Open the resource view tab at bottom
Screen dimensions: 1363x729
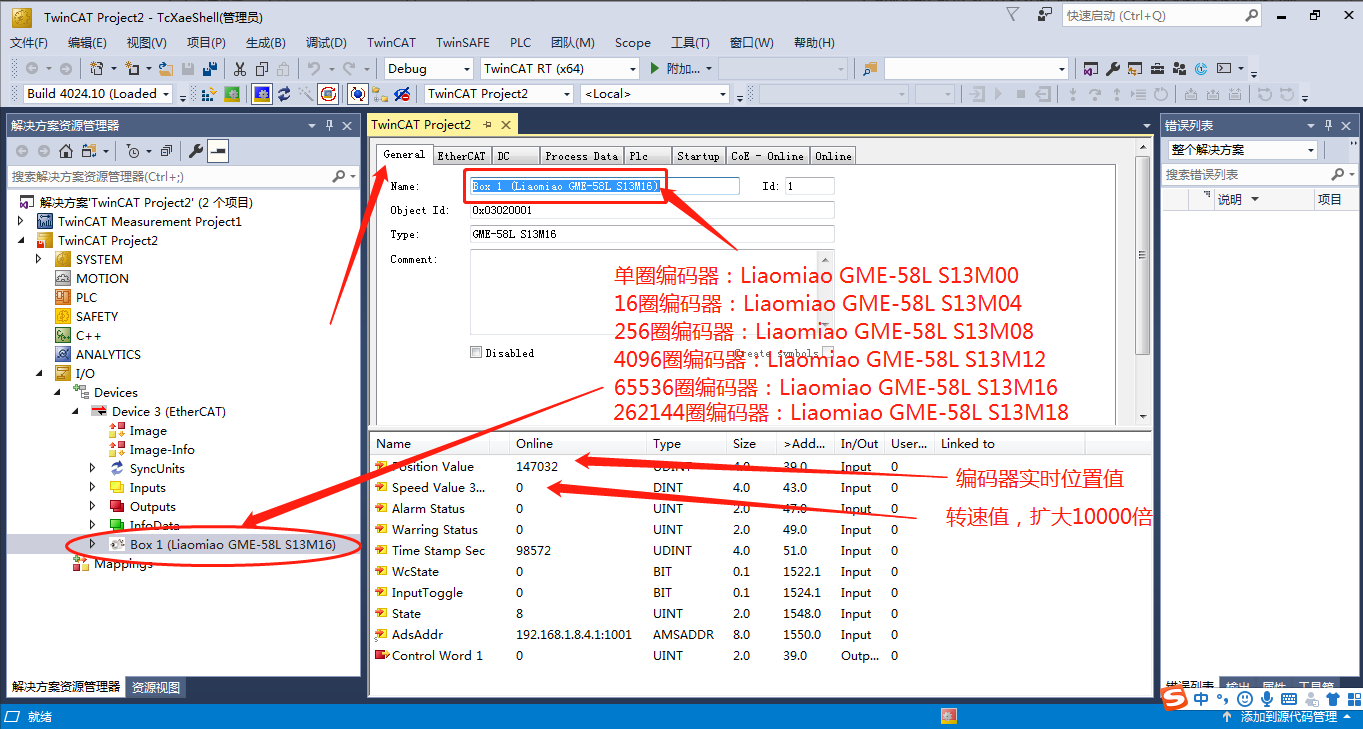(x=156, y=687)
